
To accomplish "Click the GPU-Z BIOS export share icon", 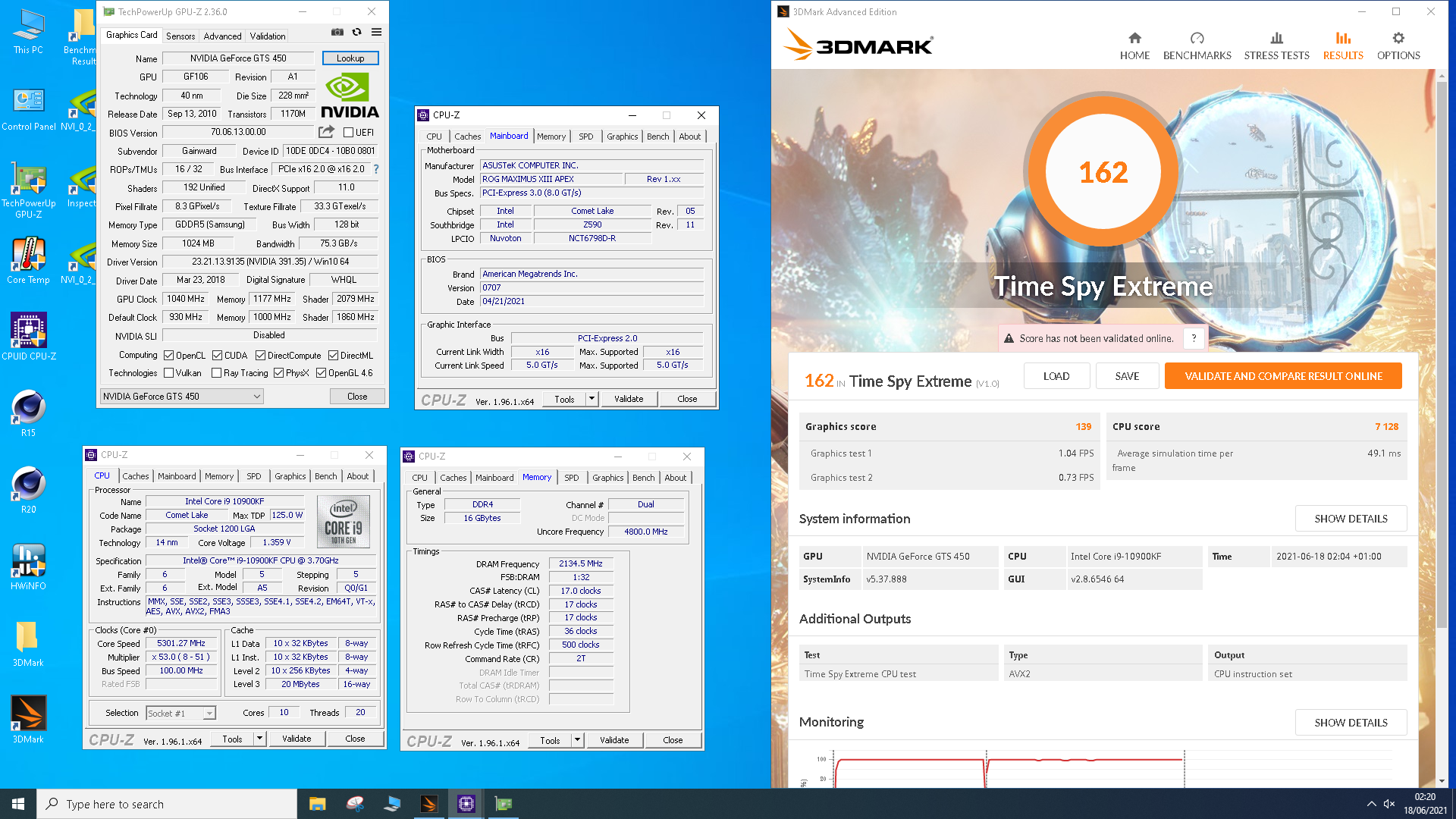I will [326, 132].
